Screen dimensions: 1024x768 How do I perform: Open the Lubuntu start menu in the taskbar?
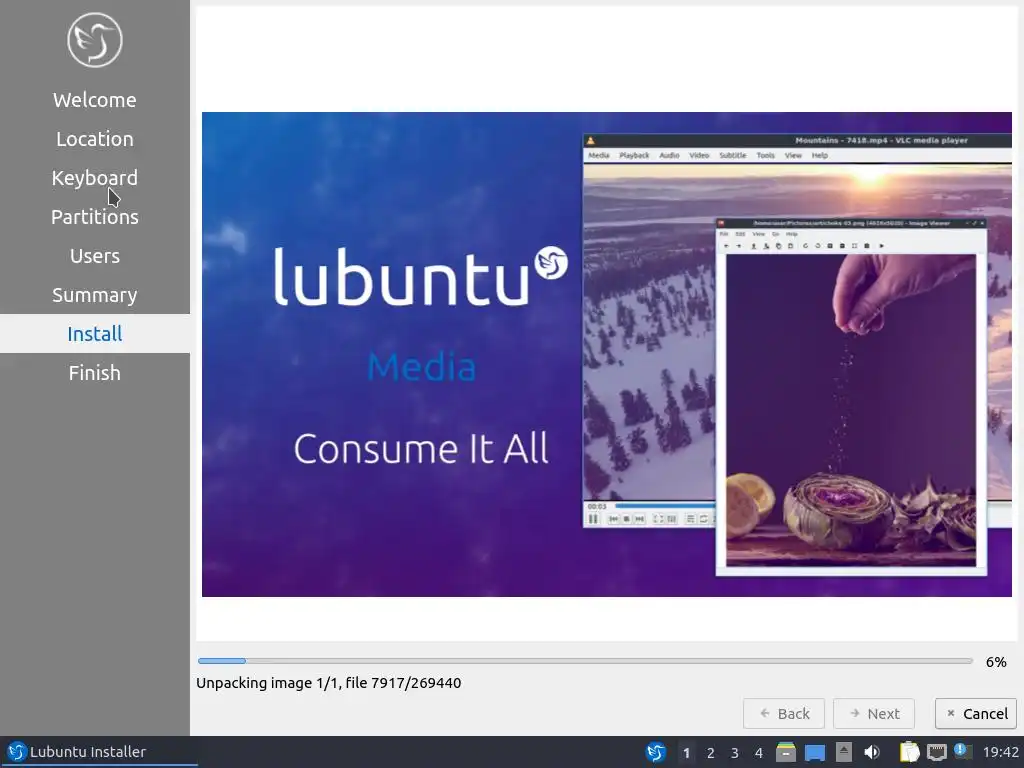pyautogui.click(x=656, y=752)
